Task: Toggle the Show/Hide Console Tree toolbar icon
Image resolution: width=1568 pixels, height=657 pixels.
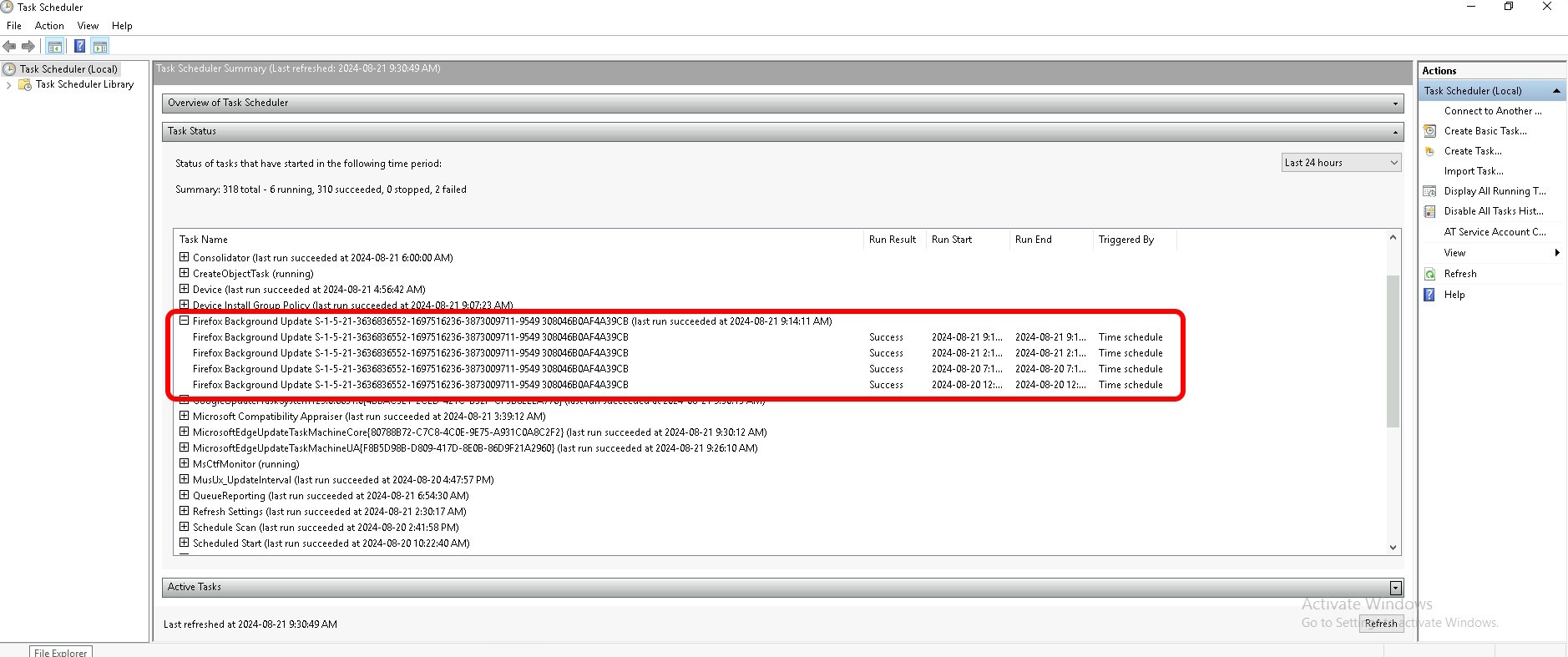Action: [x=55, y=47]
